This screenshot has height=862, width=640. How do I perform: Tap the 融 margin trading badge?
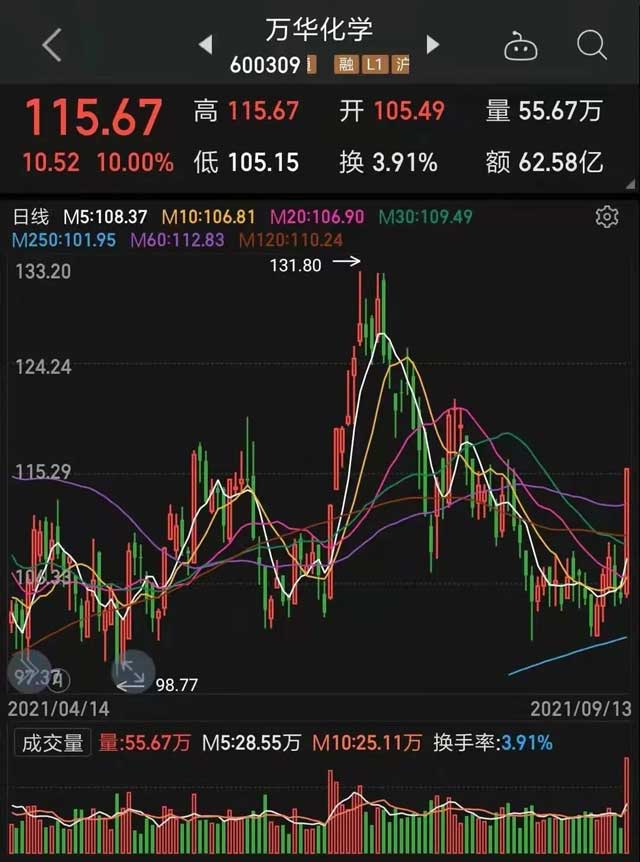pyautogui.click(x=346, y=65)
